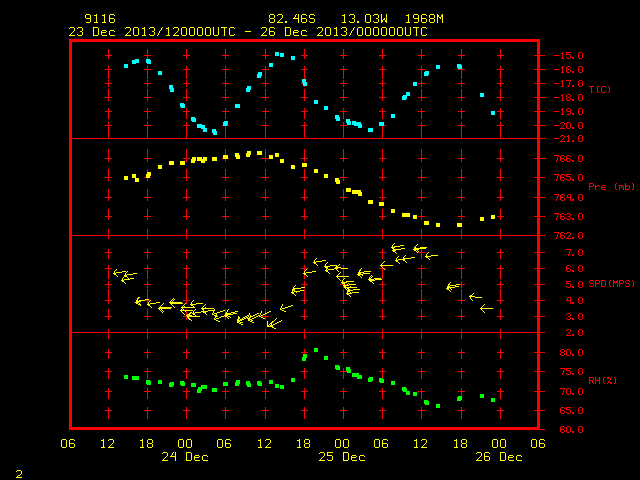This screenshot has height=480, width=640.
Task: Click the 13.03W longitude text
Action: pos(364,19)
